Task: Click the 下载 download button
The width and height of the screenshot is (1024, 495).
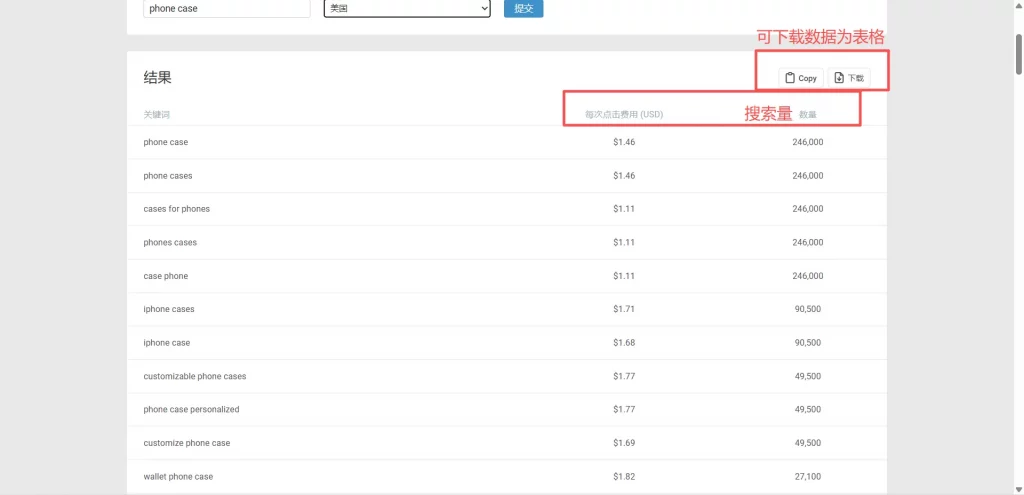Action: 849,78
